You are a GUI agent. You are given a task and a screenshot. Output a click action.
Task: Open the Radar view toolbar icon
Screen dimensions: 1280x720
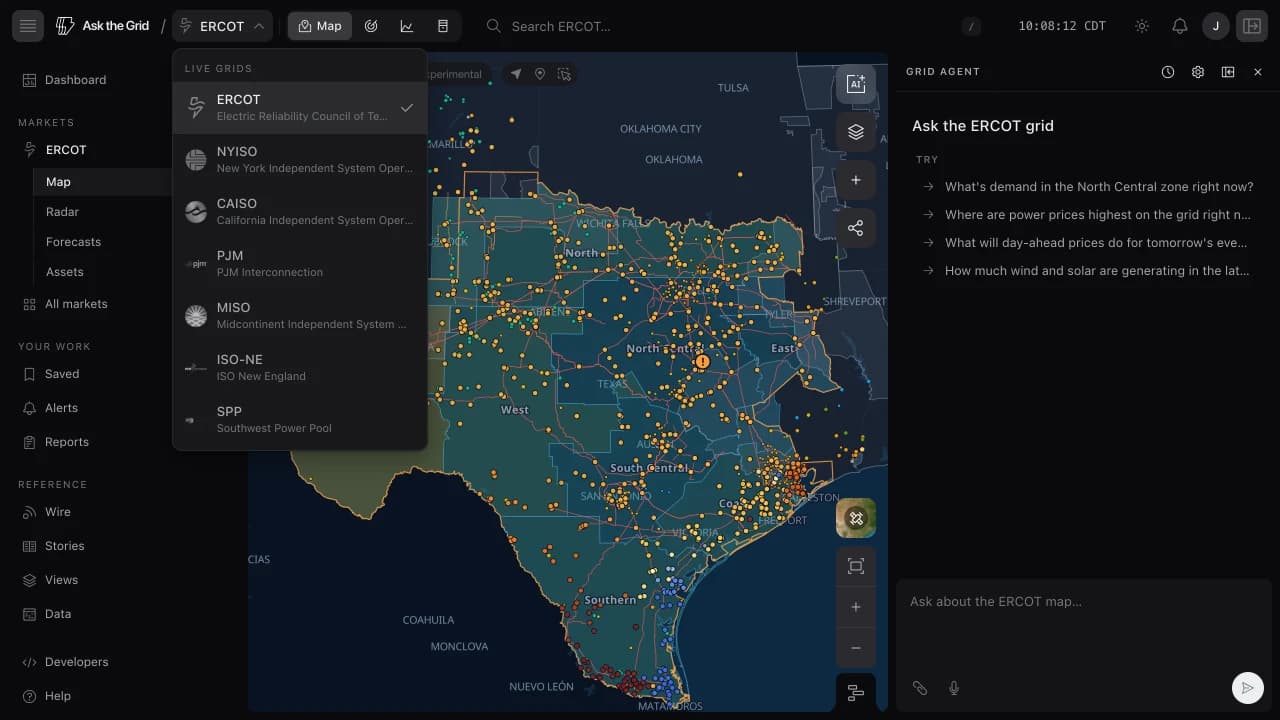pyautogui.click(x=371, y=26)
